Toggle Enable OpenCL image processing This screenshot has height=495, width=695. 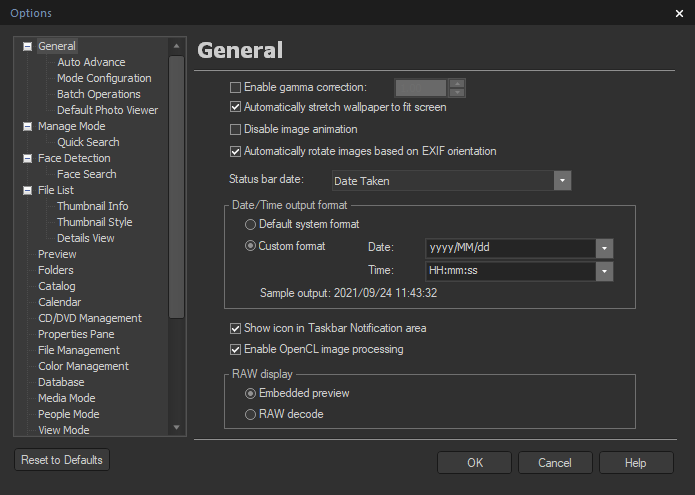pyautogui.click(x=235, y=350)
